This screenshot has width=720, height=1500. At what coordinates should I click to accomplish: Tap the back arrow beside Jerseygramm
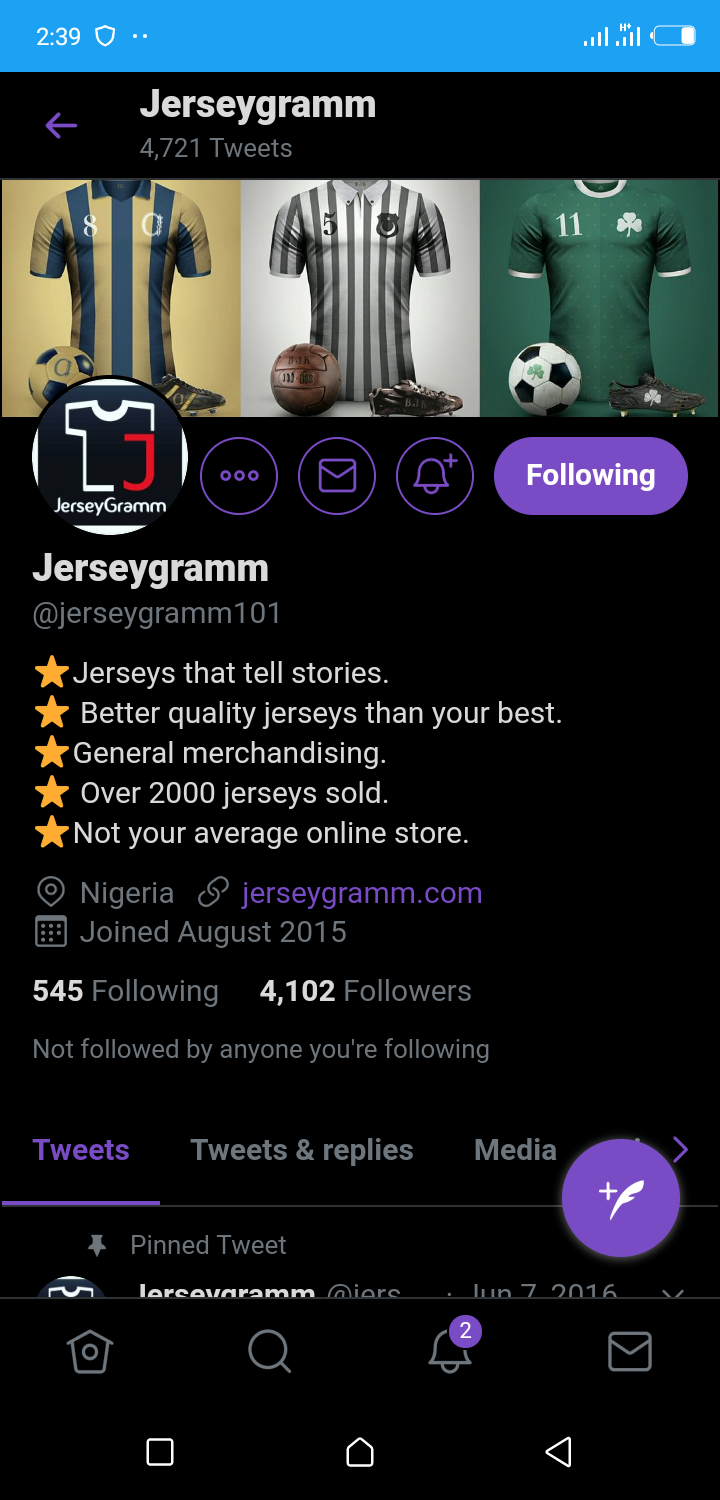click(x=61, y=126)
